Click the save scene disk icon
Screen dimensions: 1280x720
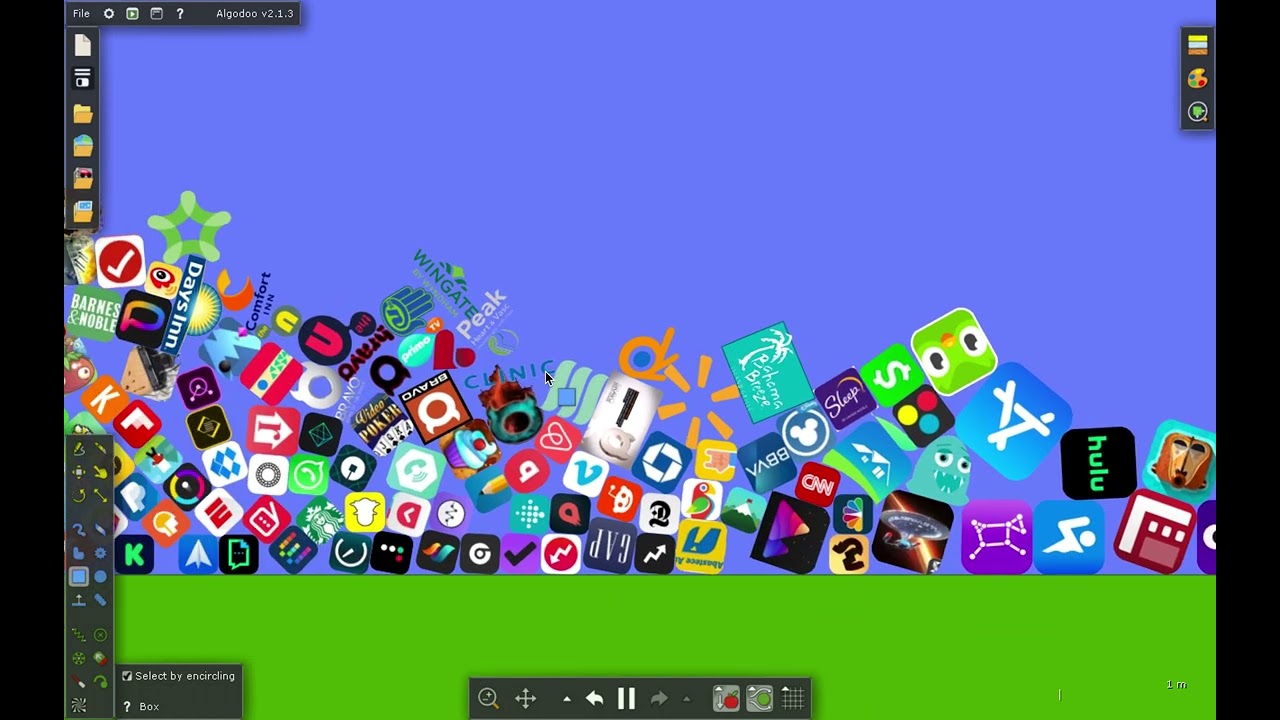click(82, 78)
